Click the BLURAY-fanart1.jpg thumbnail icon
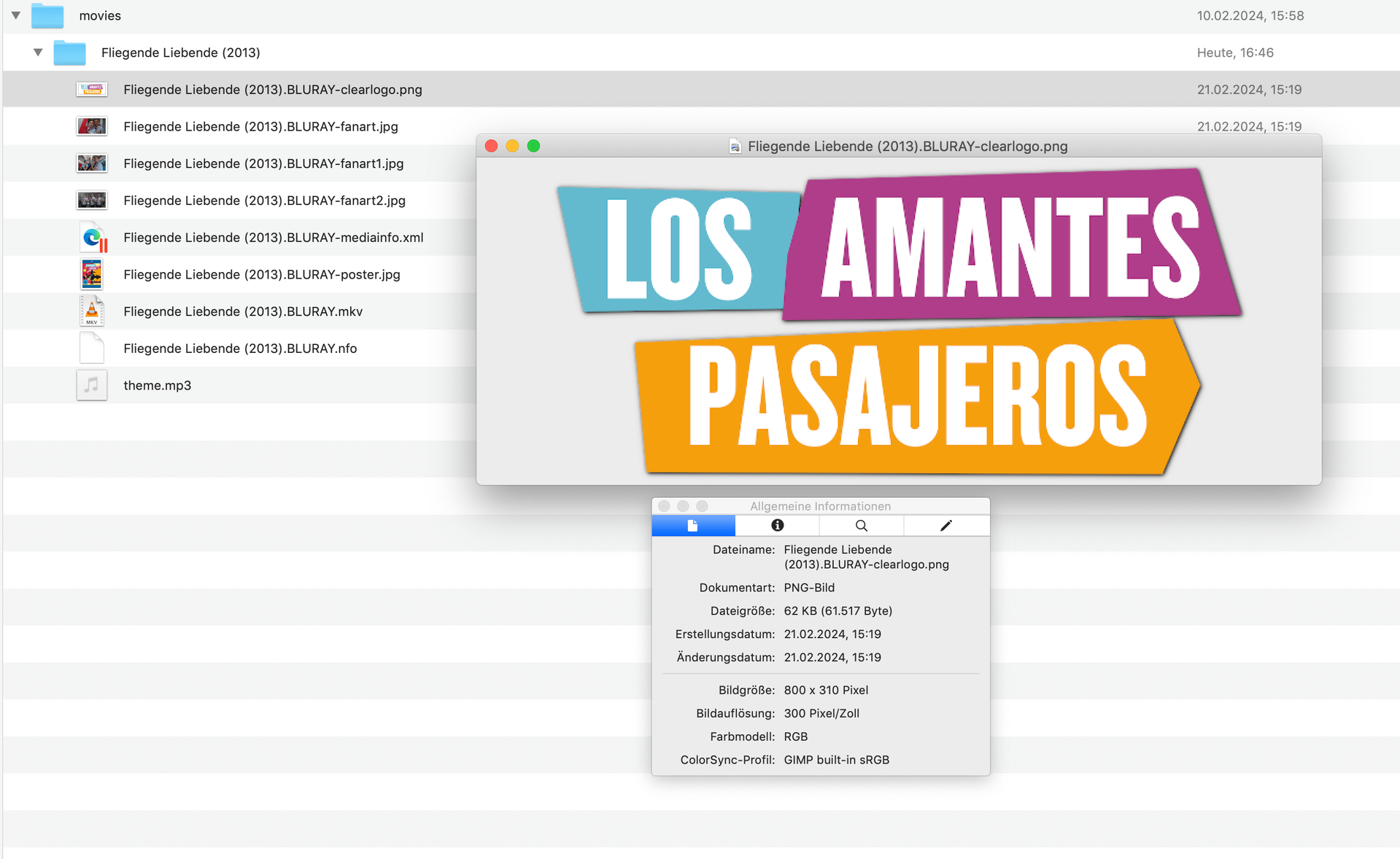Screen dimensions: 1400x859 pos(92,163)
